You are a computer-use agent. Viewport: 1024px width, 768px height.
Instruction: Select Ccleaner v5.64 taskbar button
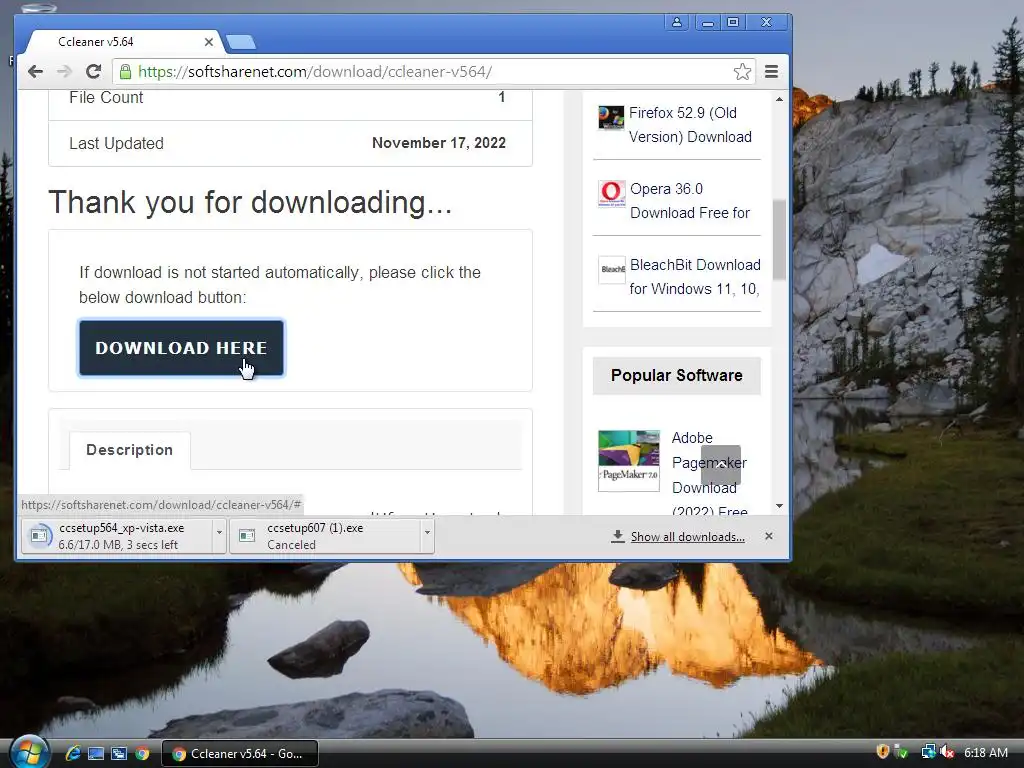tap(240, 754)
